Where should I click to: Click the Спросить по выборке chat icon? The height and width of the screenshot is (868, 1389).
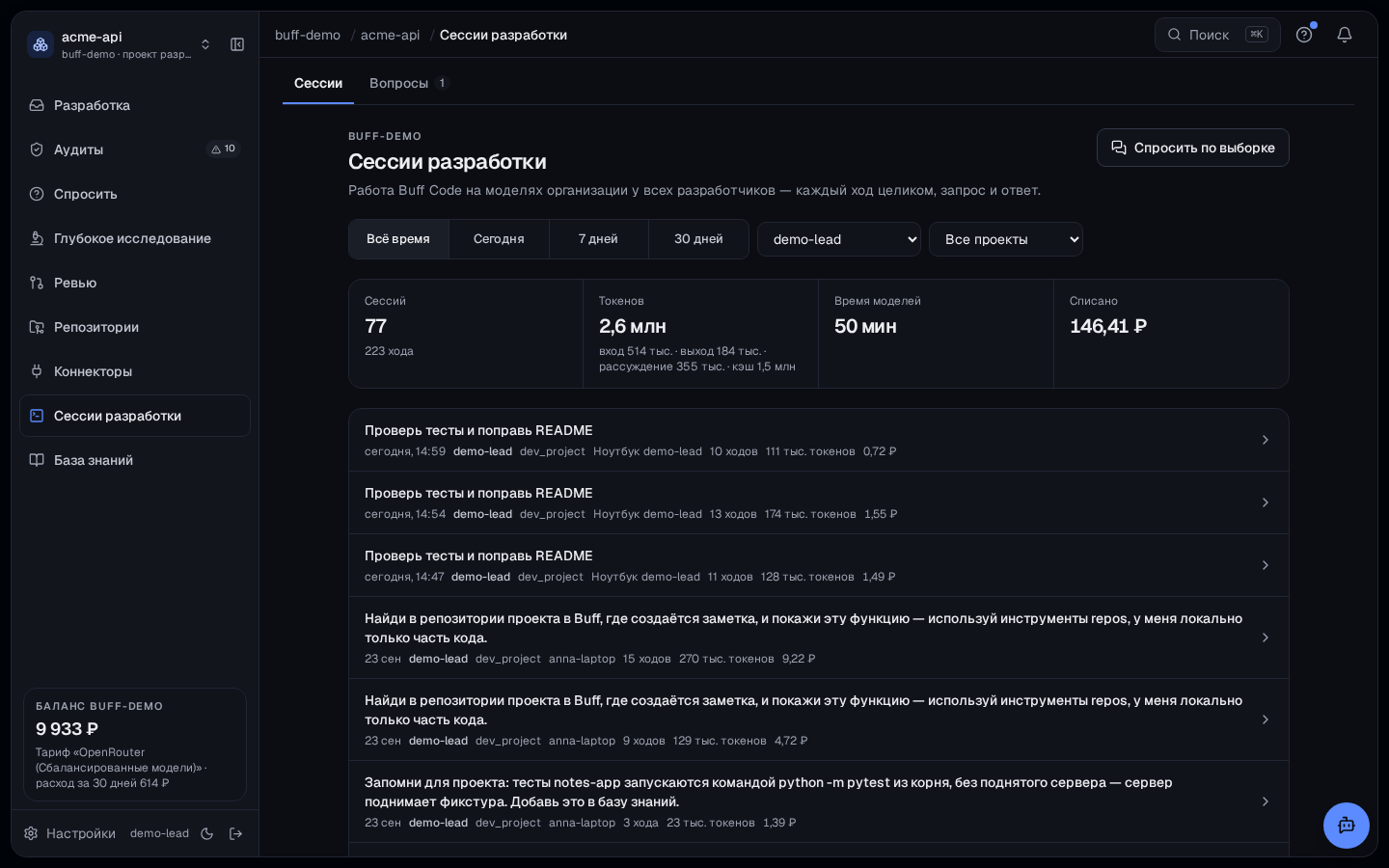1119,148
